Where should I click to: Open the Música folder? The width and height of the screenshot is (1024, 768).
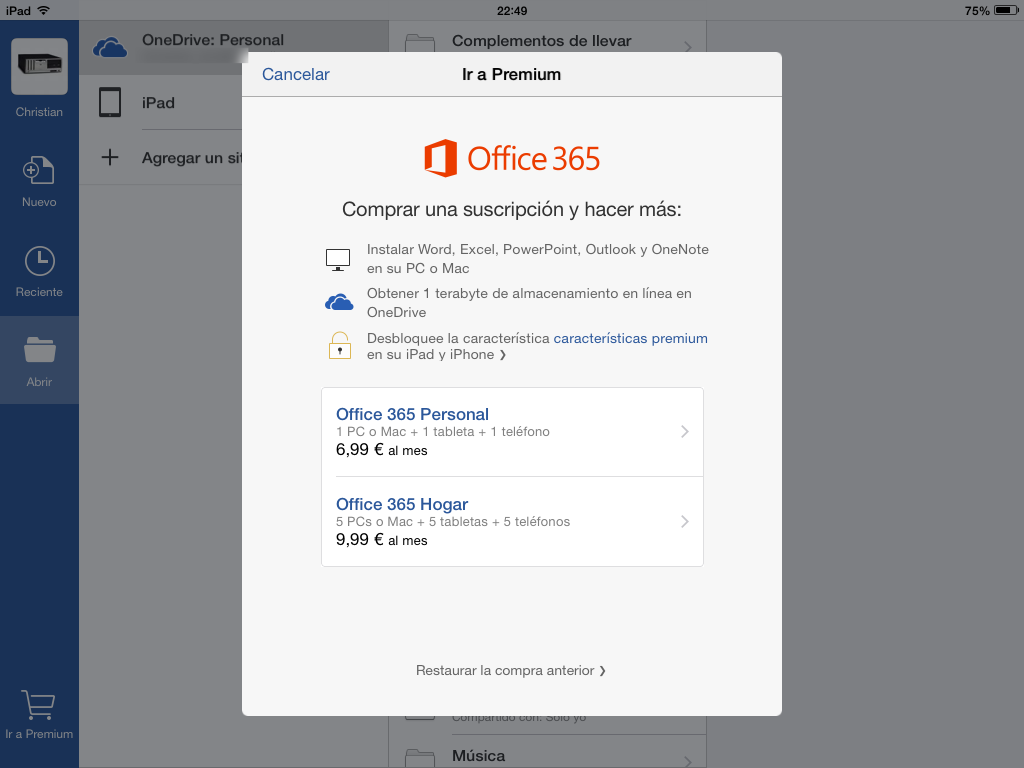tap(547, 754)
